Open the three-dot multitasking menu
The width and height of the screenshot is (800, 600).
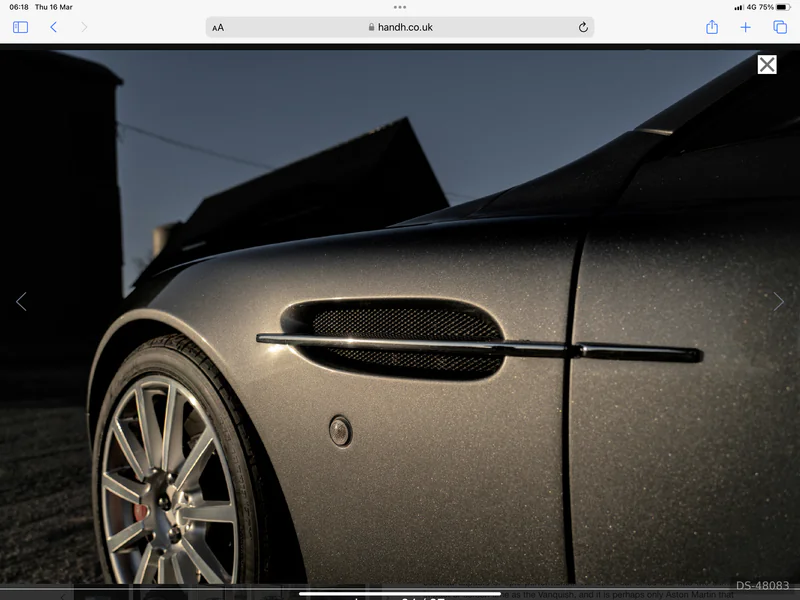coord(400,7)
